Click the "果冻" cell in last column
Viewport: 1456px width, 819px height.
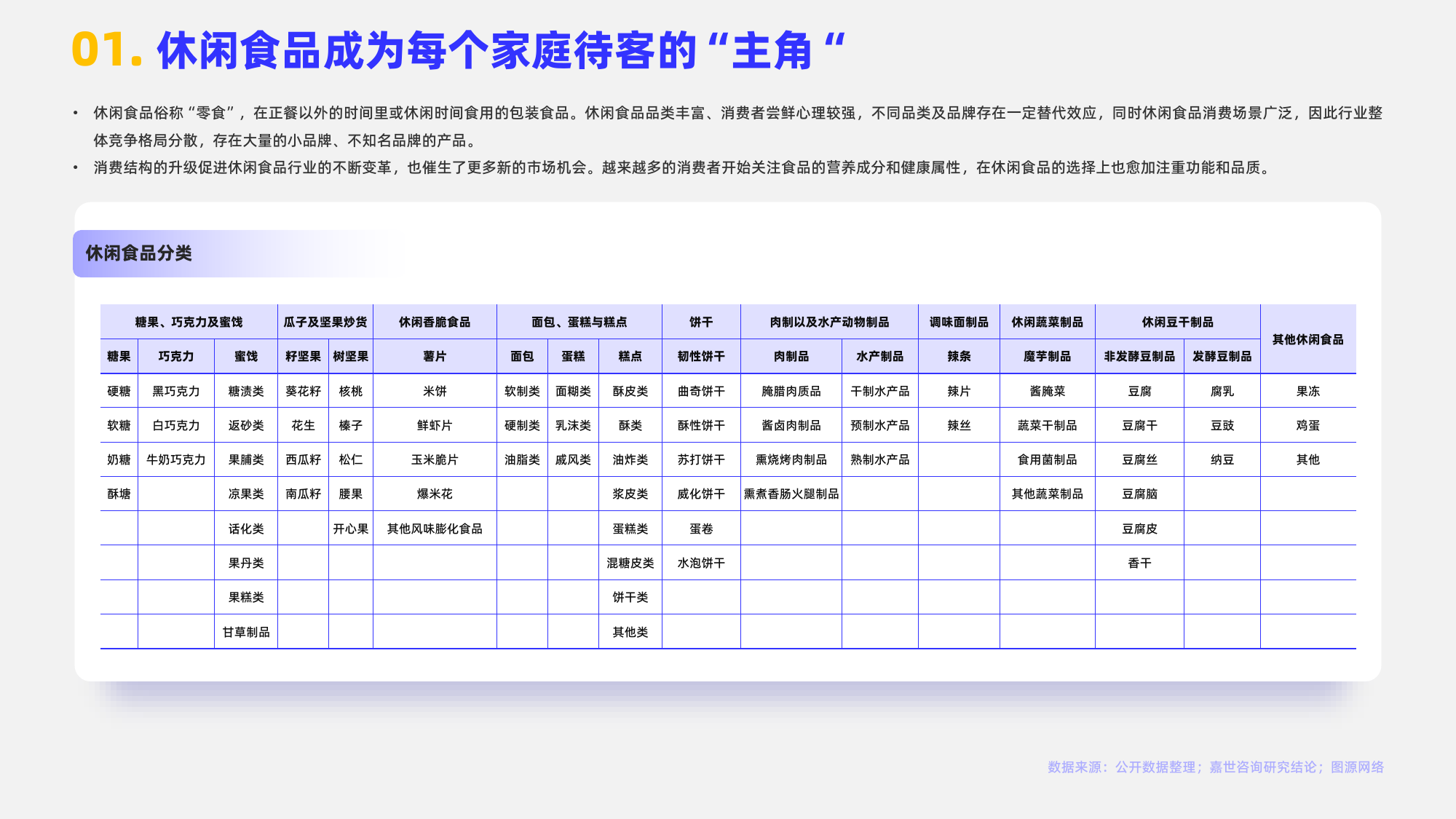point(1307,391)
